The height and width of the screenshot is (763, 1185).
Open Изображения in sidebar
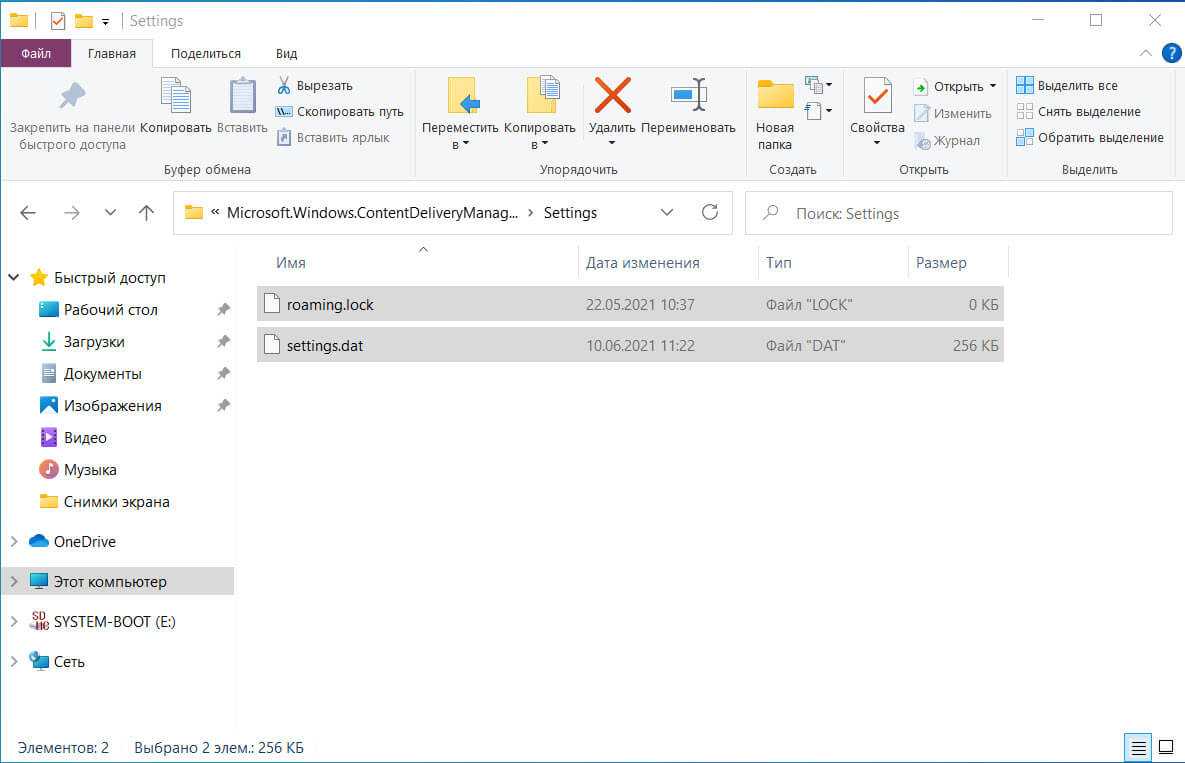112,406
